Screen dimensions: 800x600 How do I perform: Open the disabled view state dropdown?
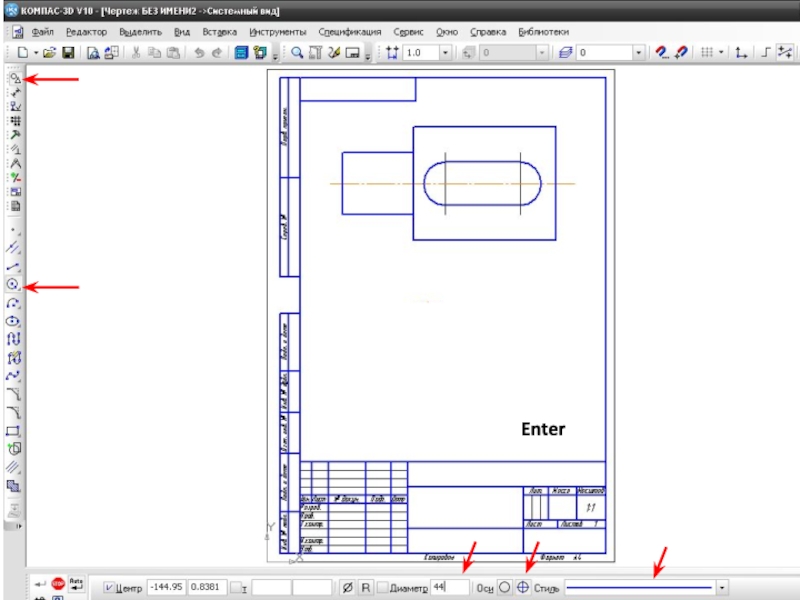point(542,53)
